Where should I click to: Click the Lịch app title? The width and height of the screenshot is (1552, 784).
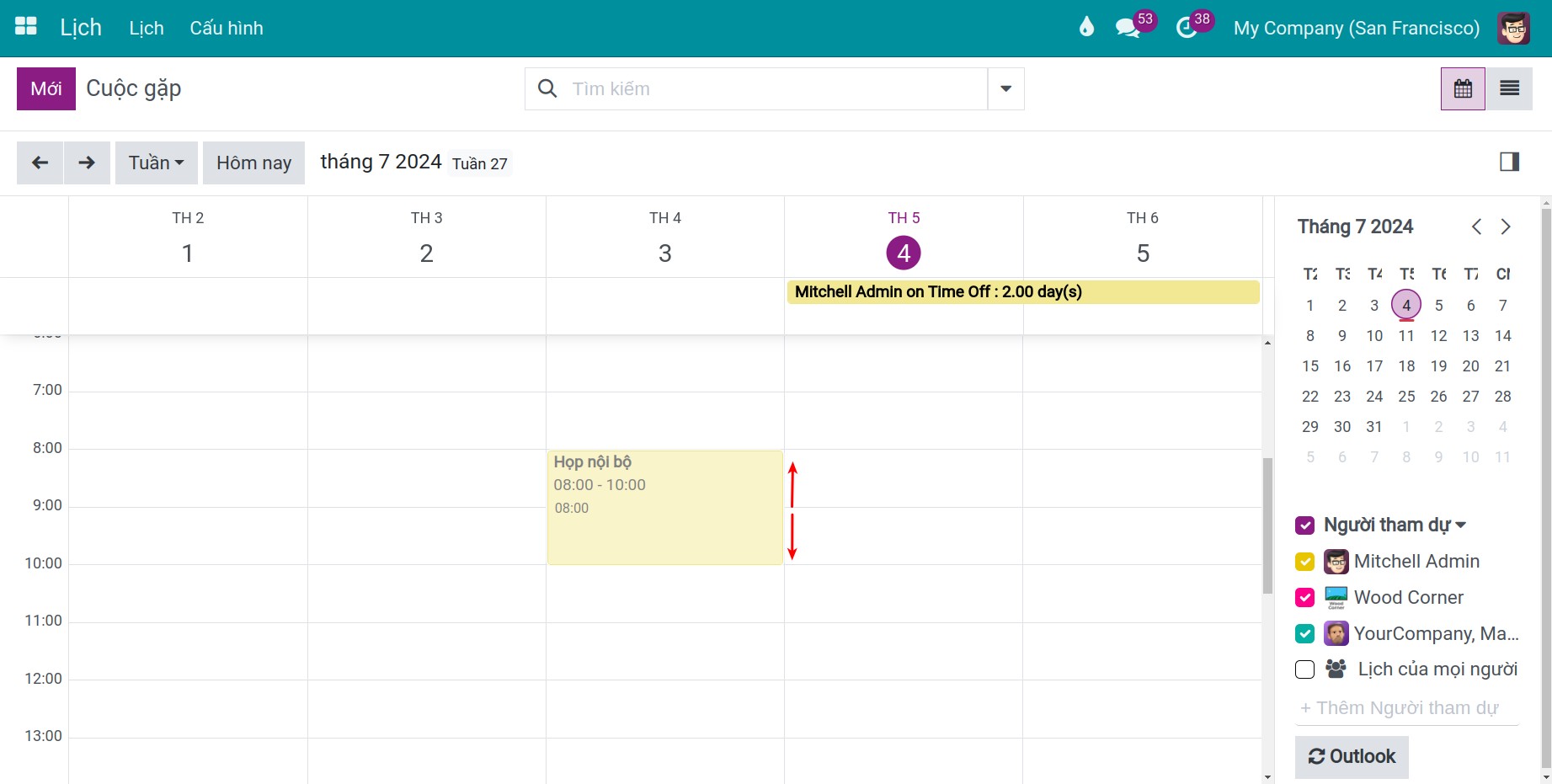81,28
